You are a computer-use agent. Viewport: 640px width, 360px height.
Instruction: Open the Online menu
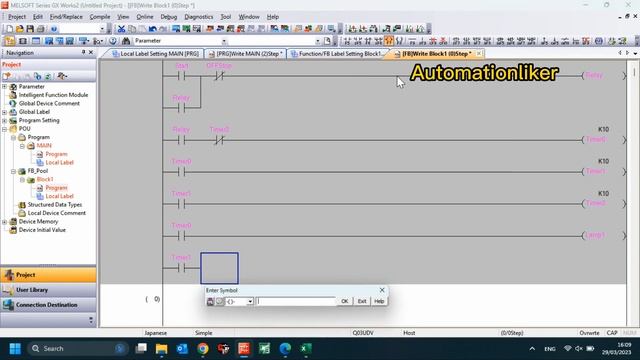pyautogui.click(x=144, y=17)
